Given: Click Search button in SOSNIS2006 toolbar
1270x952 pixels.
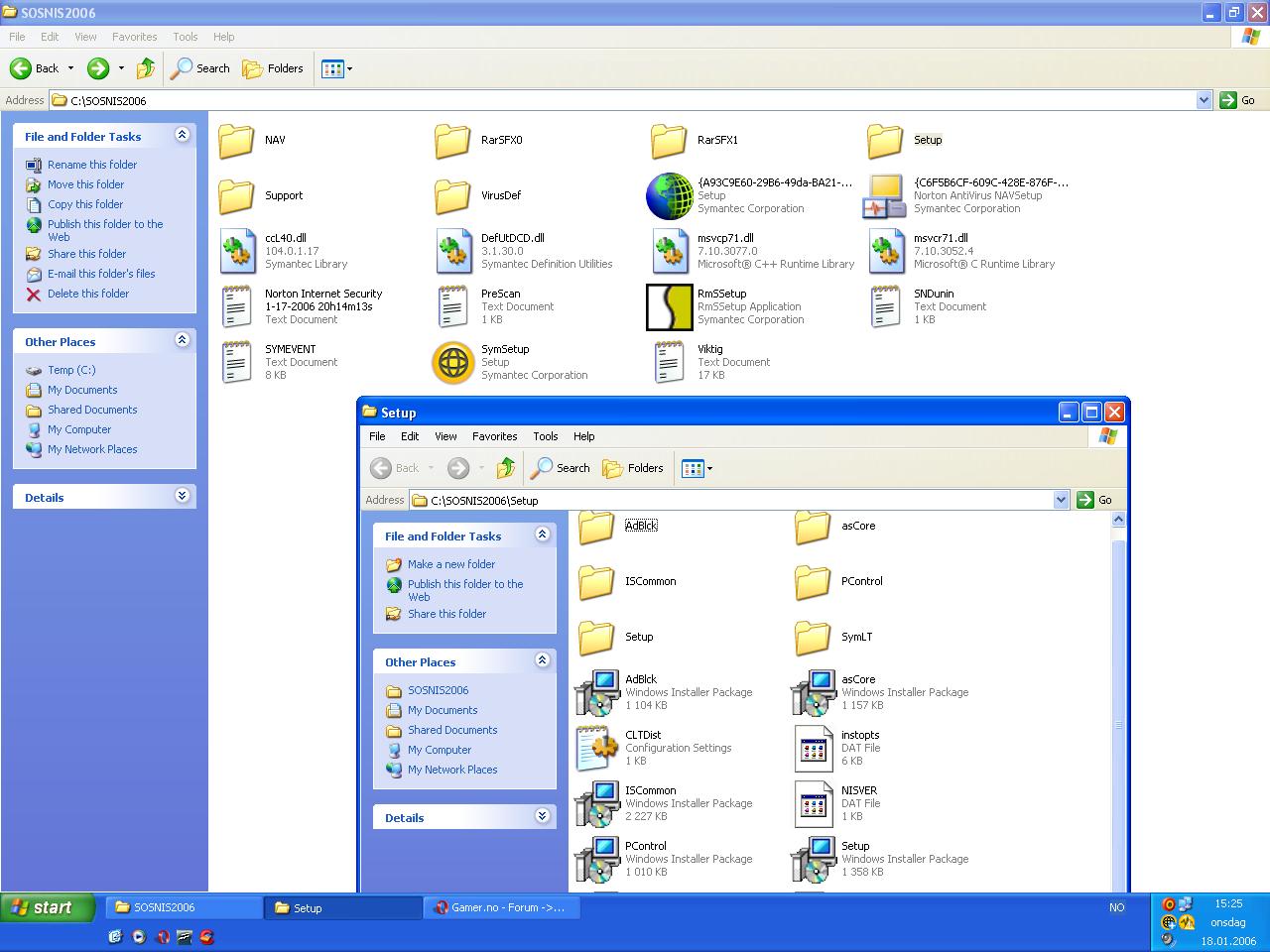Looking at the screenshot, I should point(200,68).
